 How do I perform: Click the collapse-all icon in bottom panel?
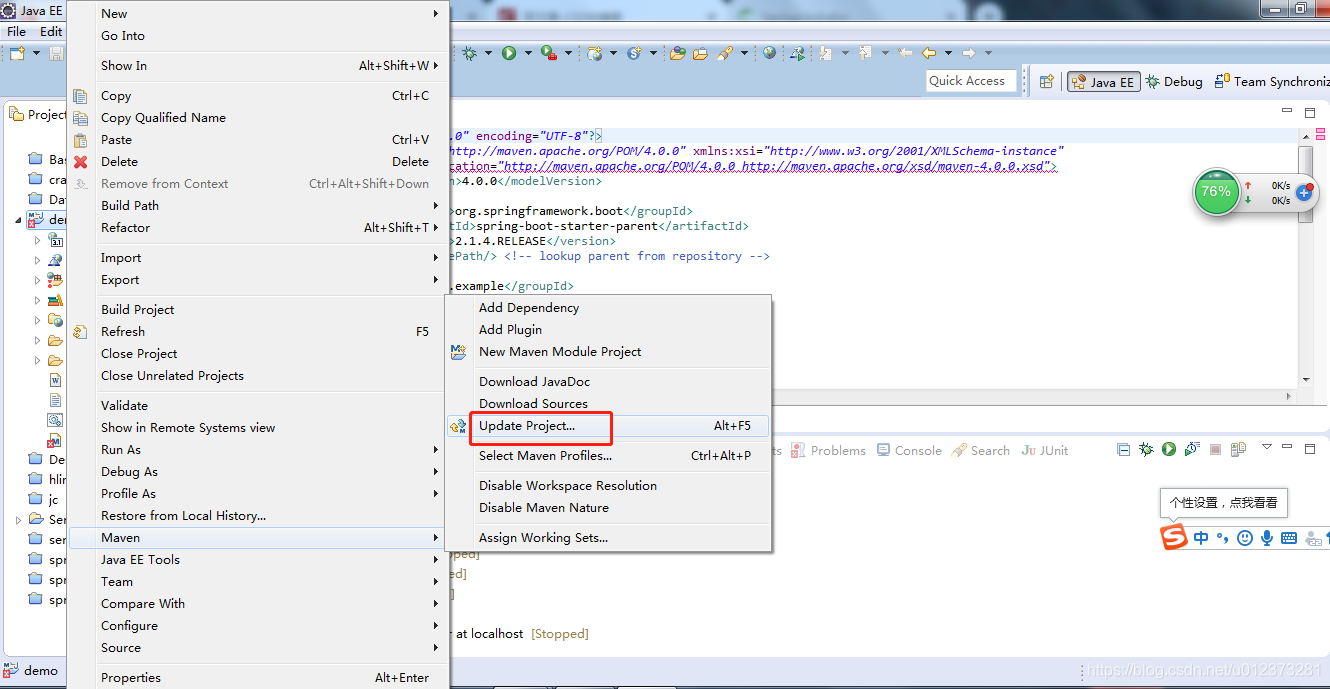[x=1123, y=450]
